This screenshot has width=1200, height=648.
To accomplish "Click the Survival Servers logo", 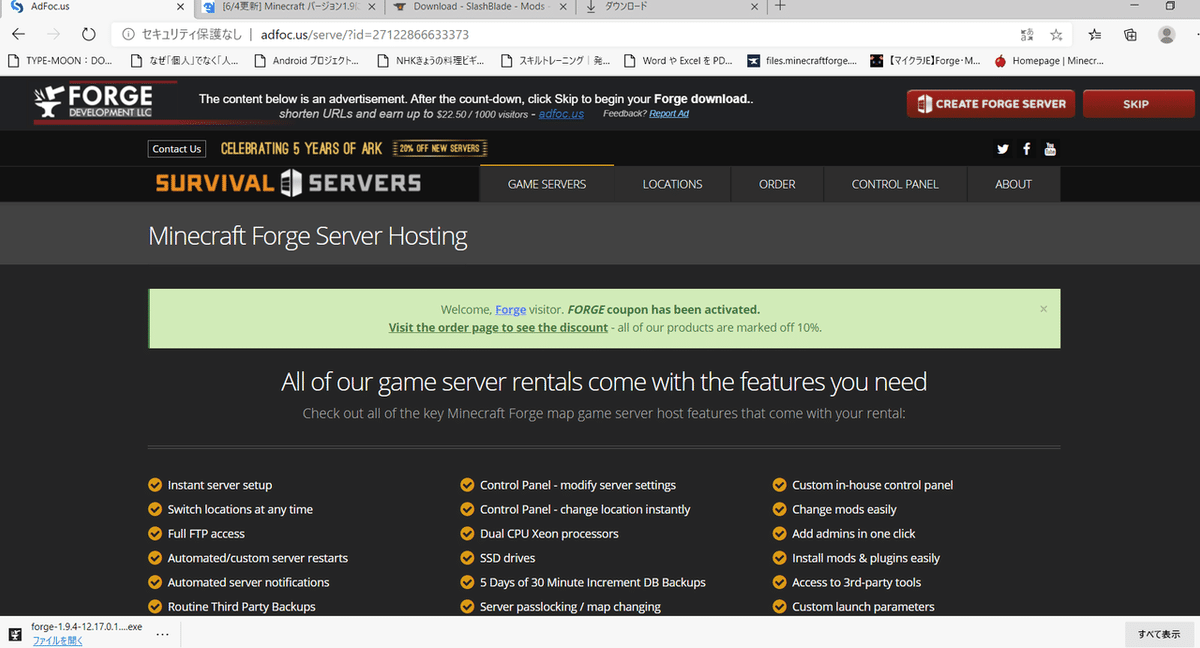I will click(288, 183).
